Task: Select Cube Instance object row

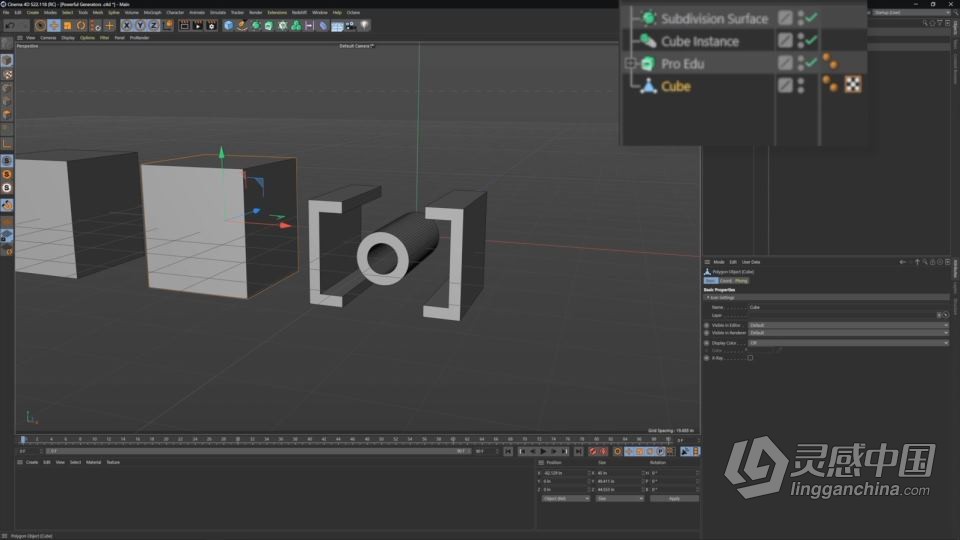Action: [x=700, y=41]
